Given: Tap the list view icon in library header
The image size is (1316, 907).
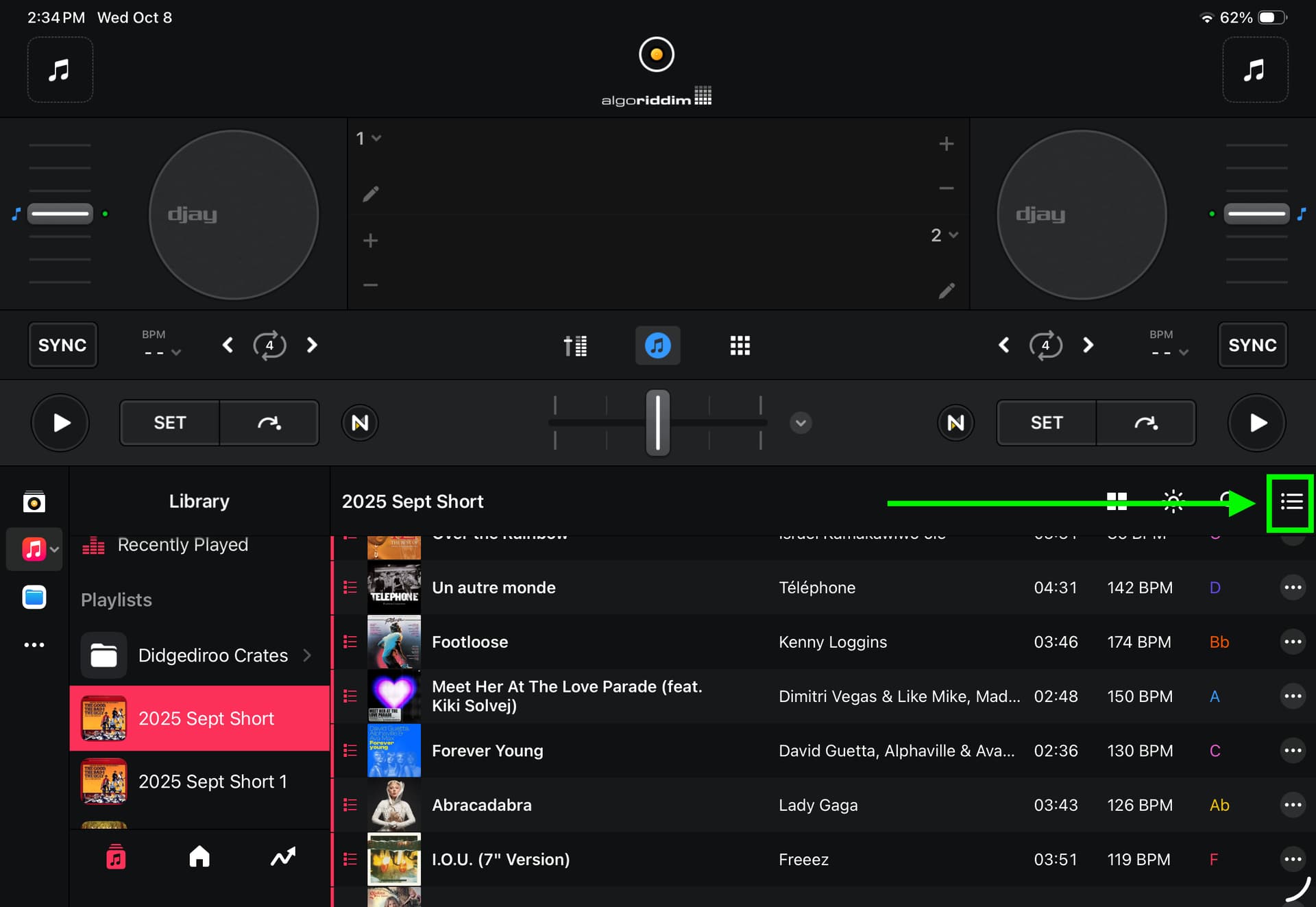Looking at the screenshot, I should point(1291,502).
